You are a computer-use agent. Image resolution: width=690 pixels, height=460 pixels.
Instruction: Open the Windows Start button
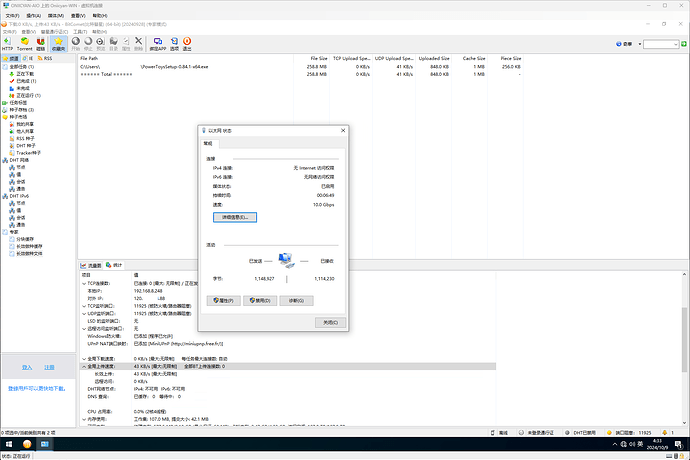pyautogui.click(x=9, y=444)
